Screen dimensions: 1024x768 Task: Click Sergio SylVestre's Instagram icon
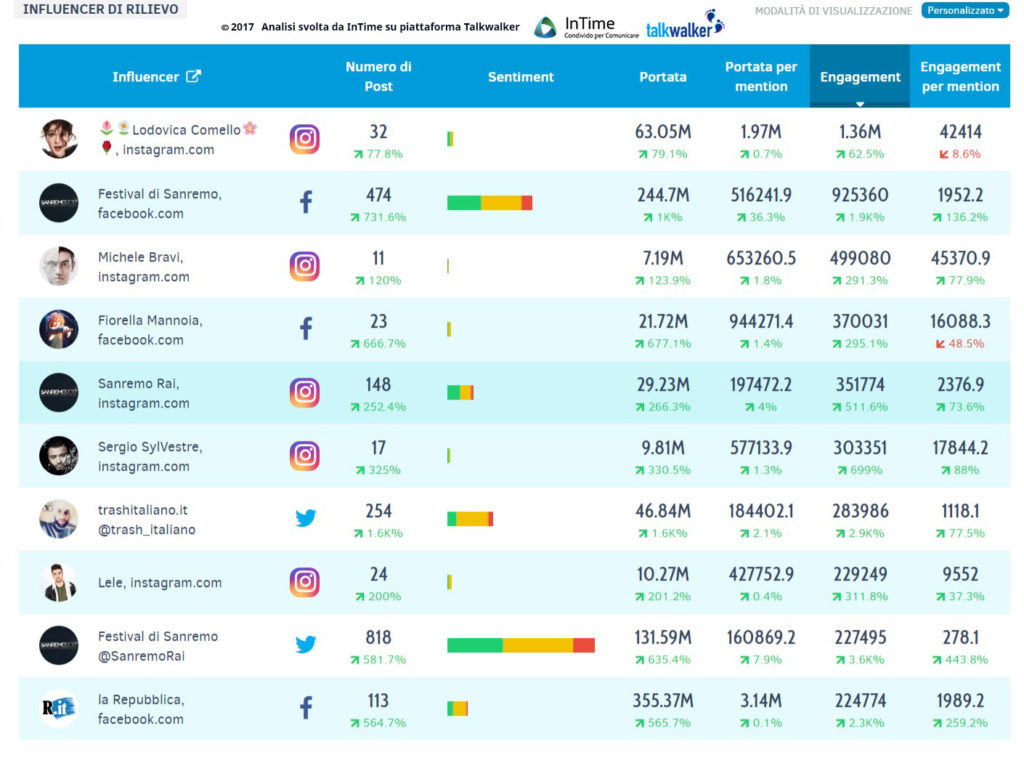(x=304, y=455)
